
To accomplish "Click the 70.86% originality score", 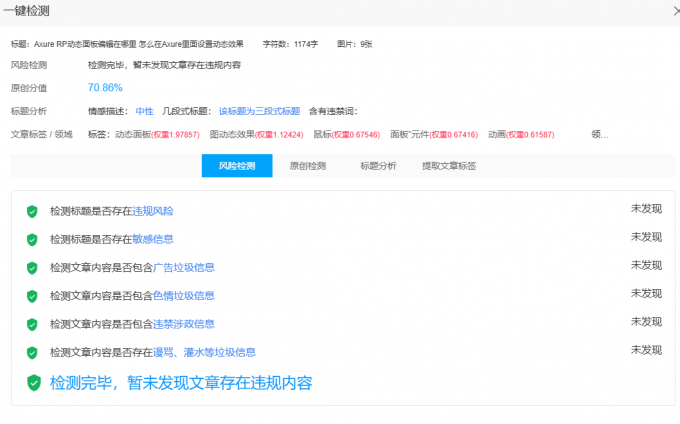I will [105, 88].
